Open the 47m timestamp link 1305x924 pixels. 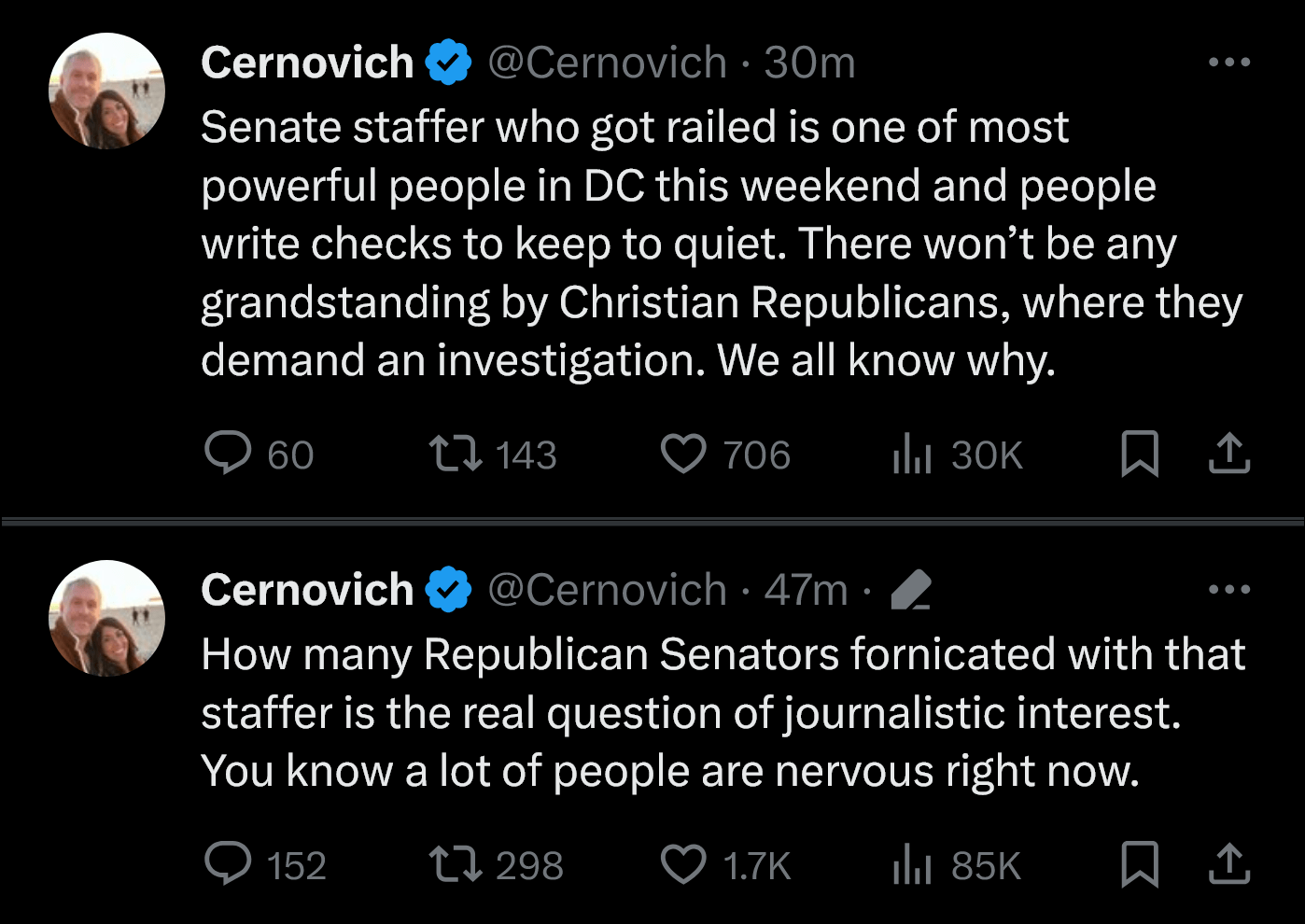[806, 591]
